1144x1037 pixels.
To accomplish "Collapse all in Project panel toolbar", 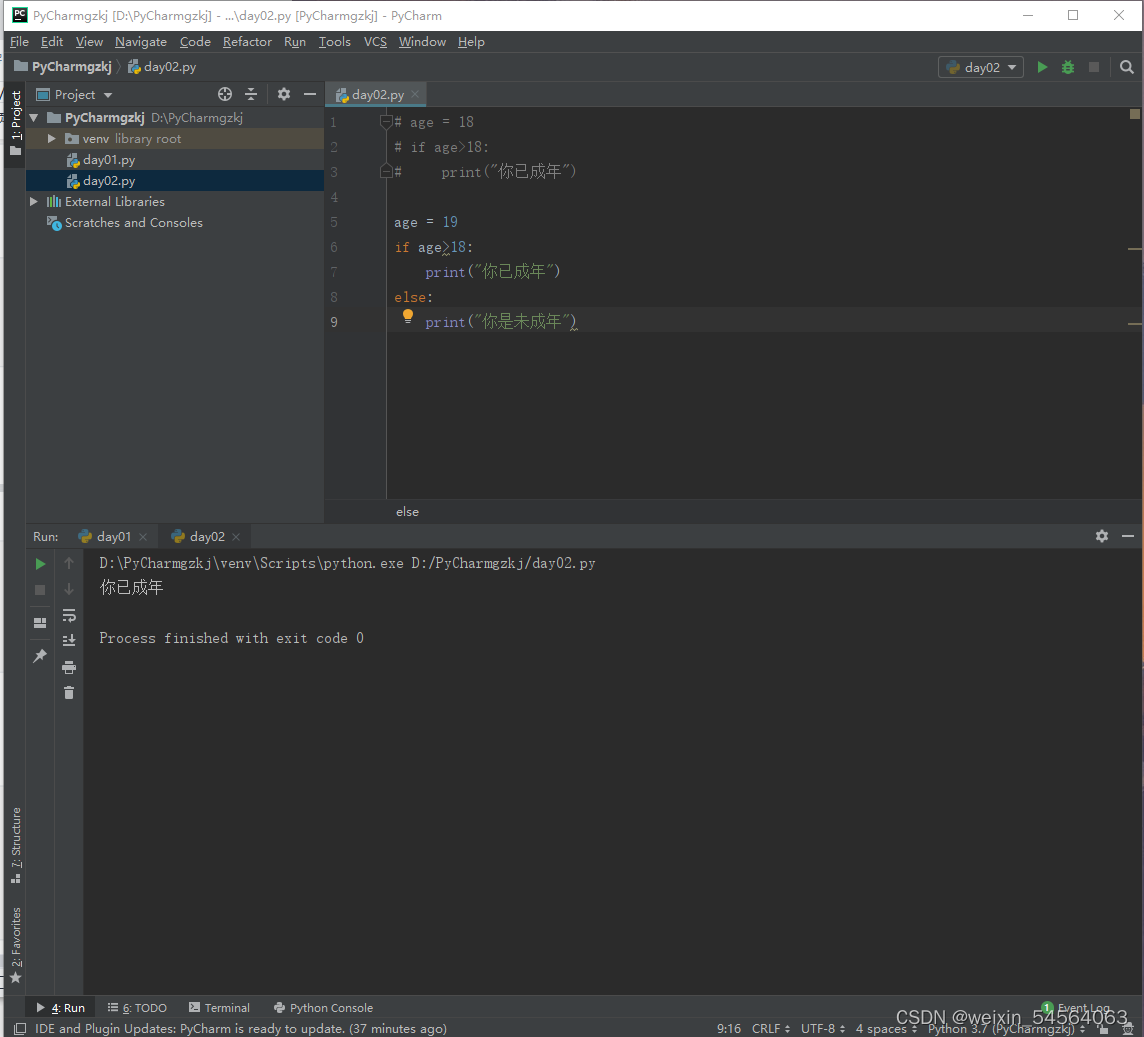I will point(251,94).
